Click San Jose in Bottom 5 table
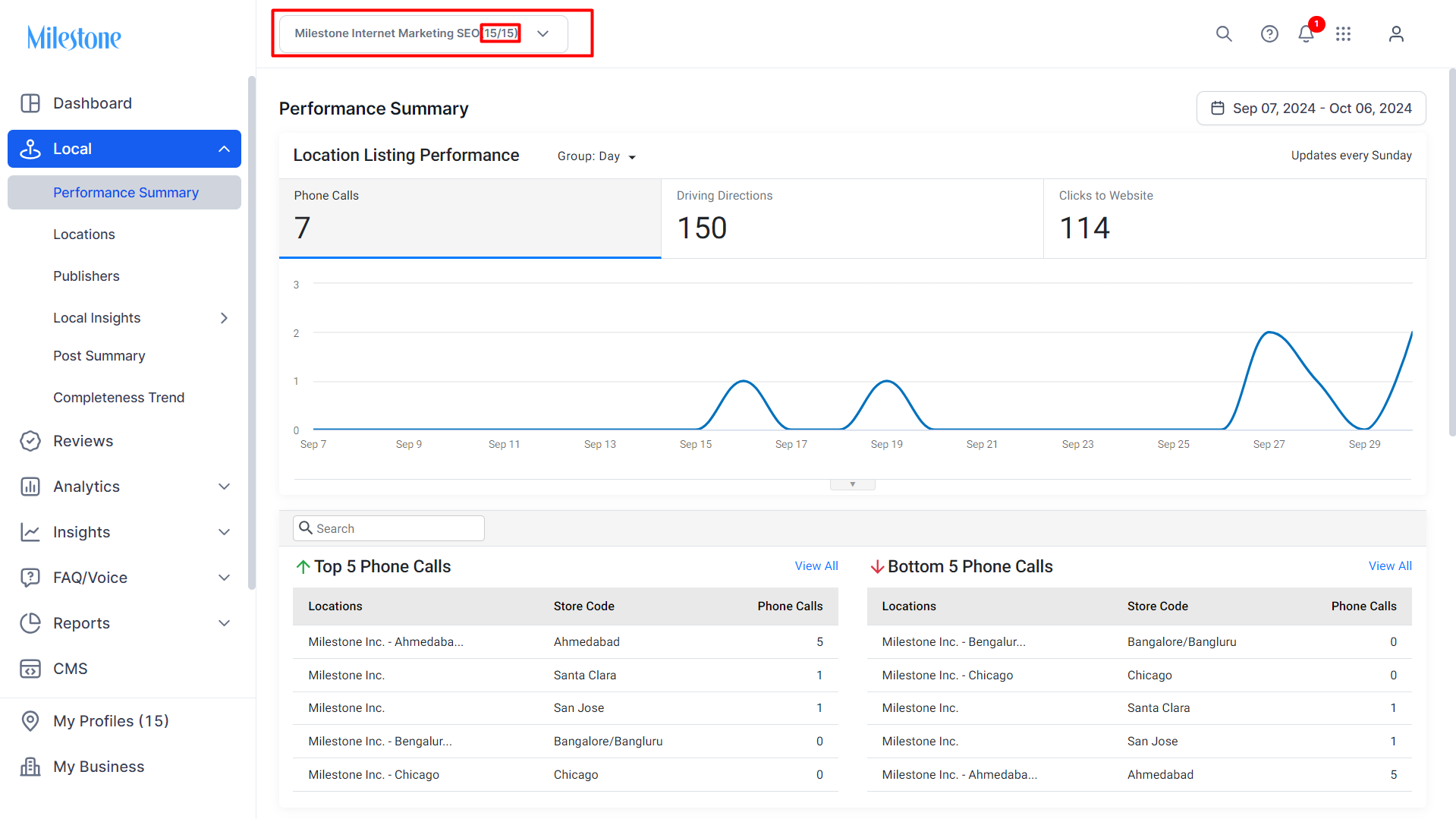This screenshot has height=819, width=1456. (x=1153, y=742)
